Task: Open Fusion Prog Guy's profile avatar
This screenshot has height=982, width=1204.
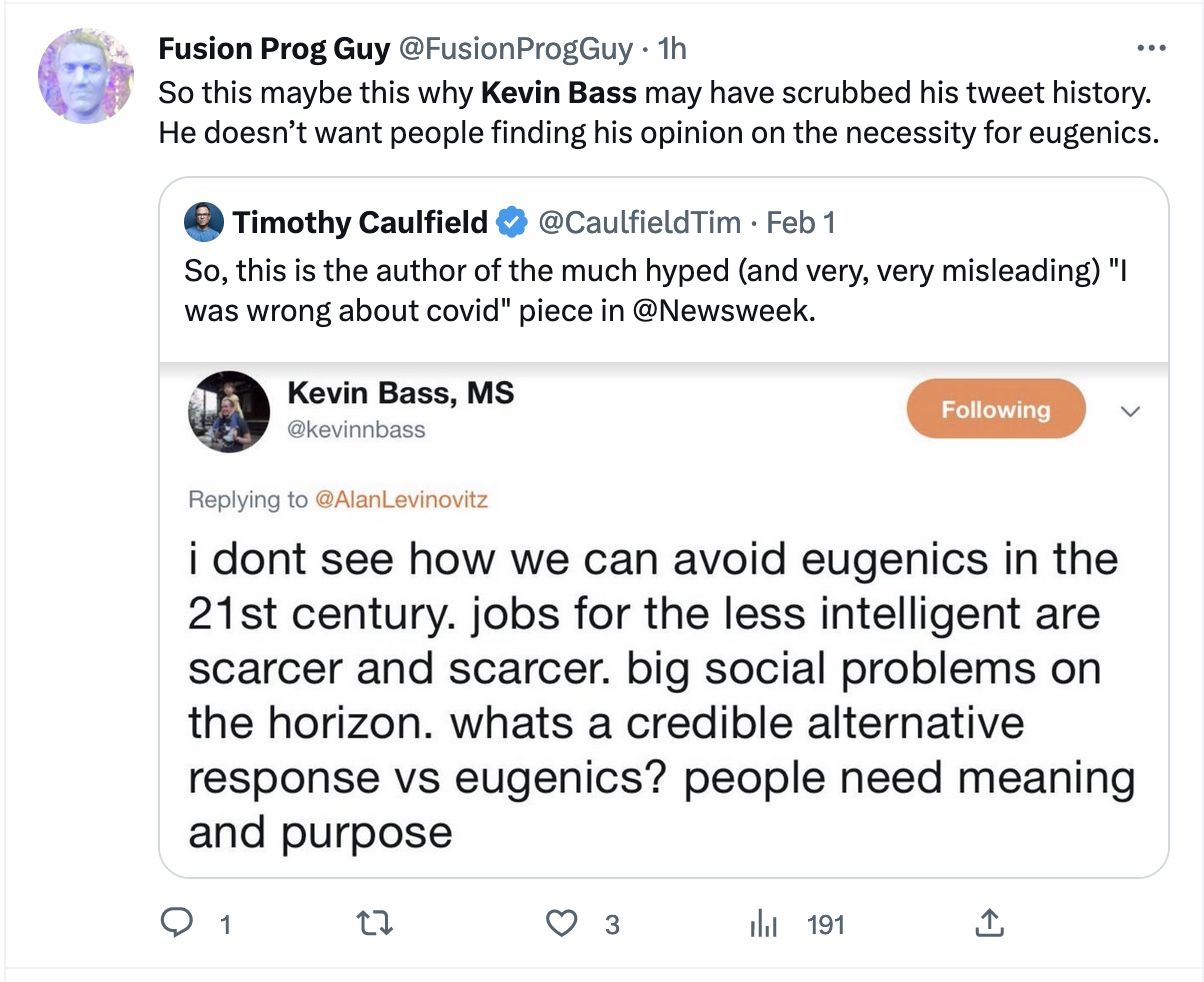Action: click(x=86, y=76)
